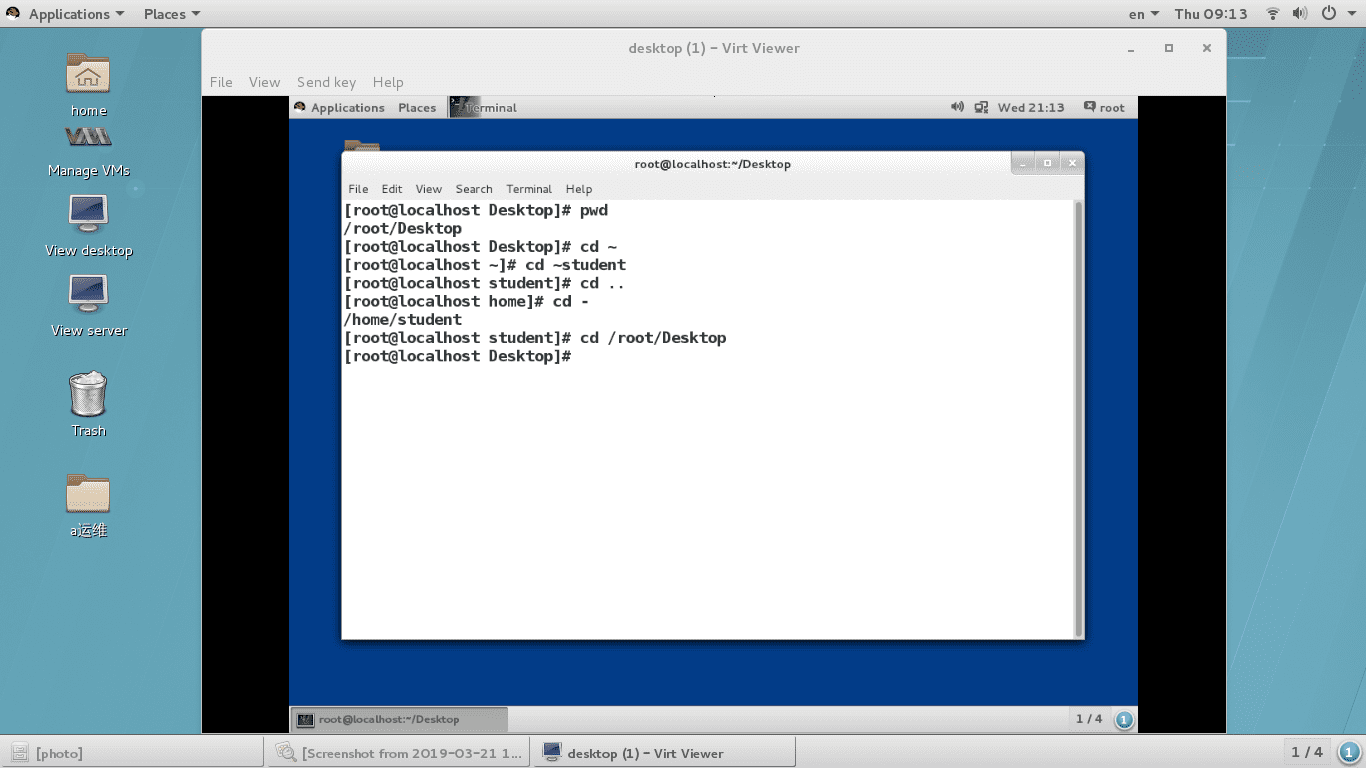Viewport: 1366px width, 768px height.
Task: Switch to Screenshot from 2019-03-21 taskbar window
Action: tap(399, 753)
